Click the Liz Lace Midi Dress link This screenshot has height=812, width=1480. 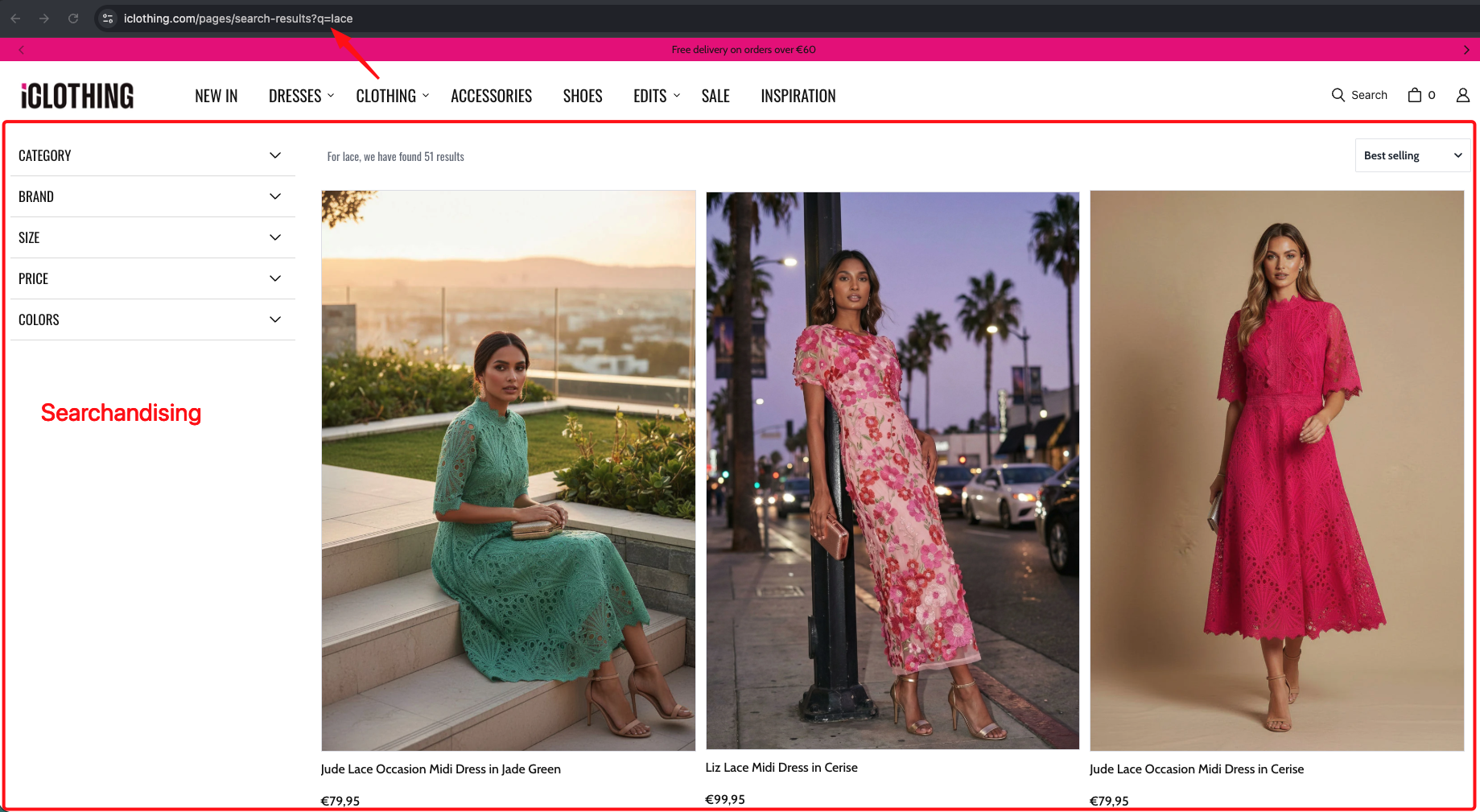pyautogui.click(x=781, y=767)
